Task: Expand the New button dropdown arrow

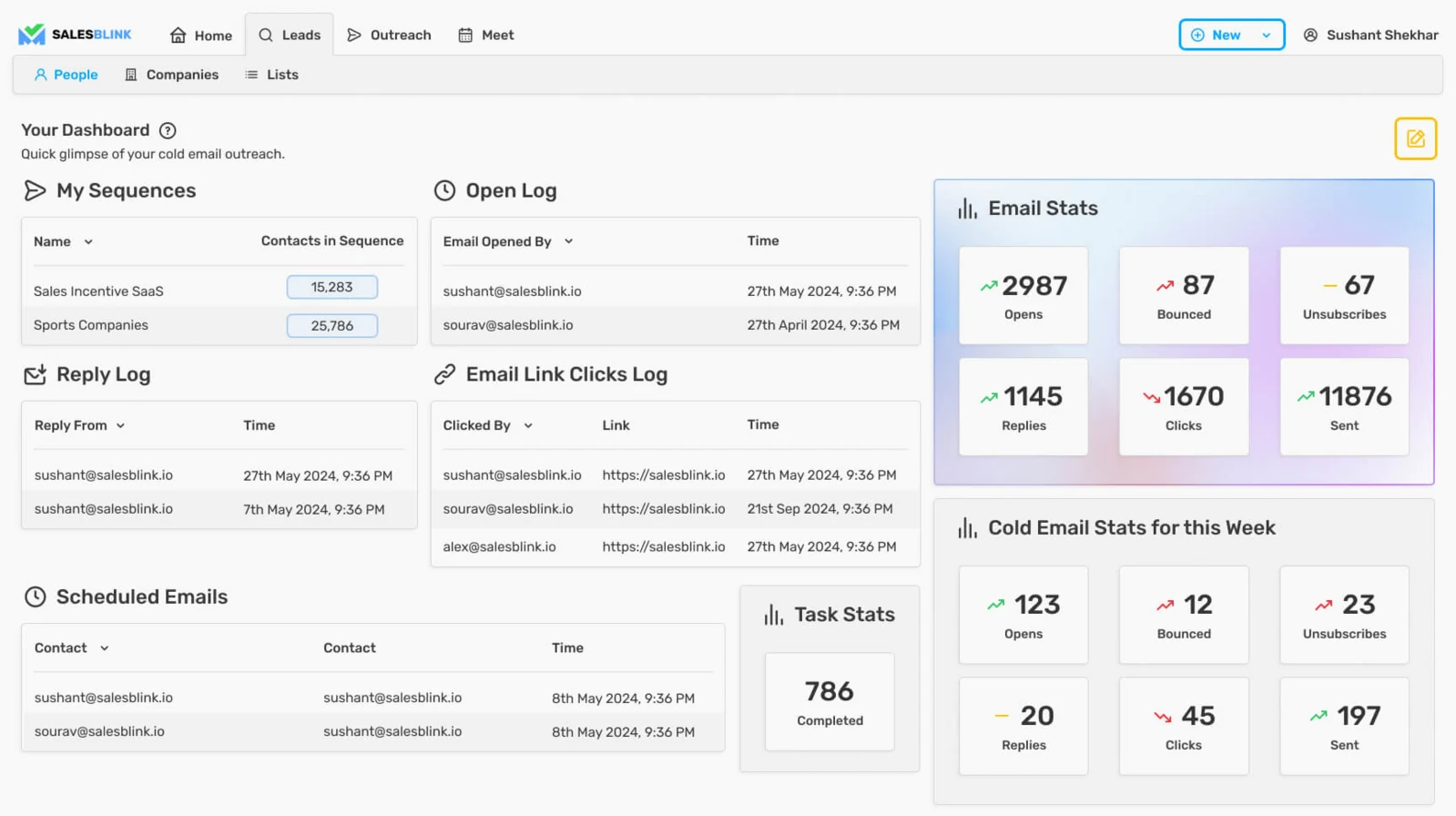Action: [x=1266, y=35]
